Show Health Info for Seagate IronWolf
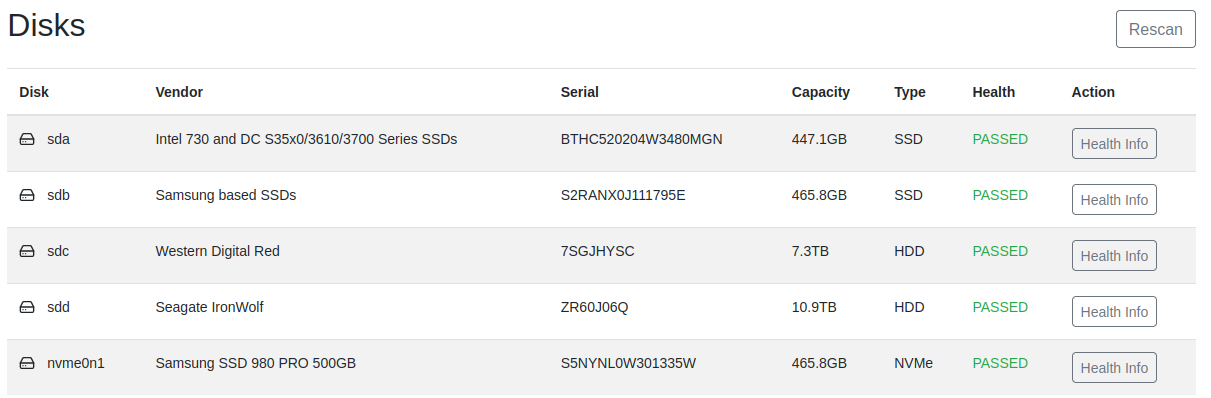Image resolution: width=1211 pixels, height=398 pixels. pyautogui.click(x=1114, y=312)
